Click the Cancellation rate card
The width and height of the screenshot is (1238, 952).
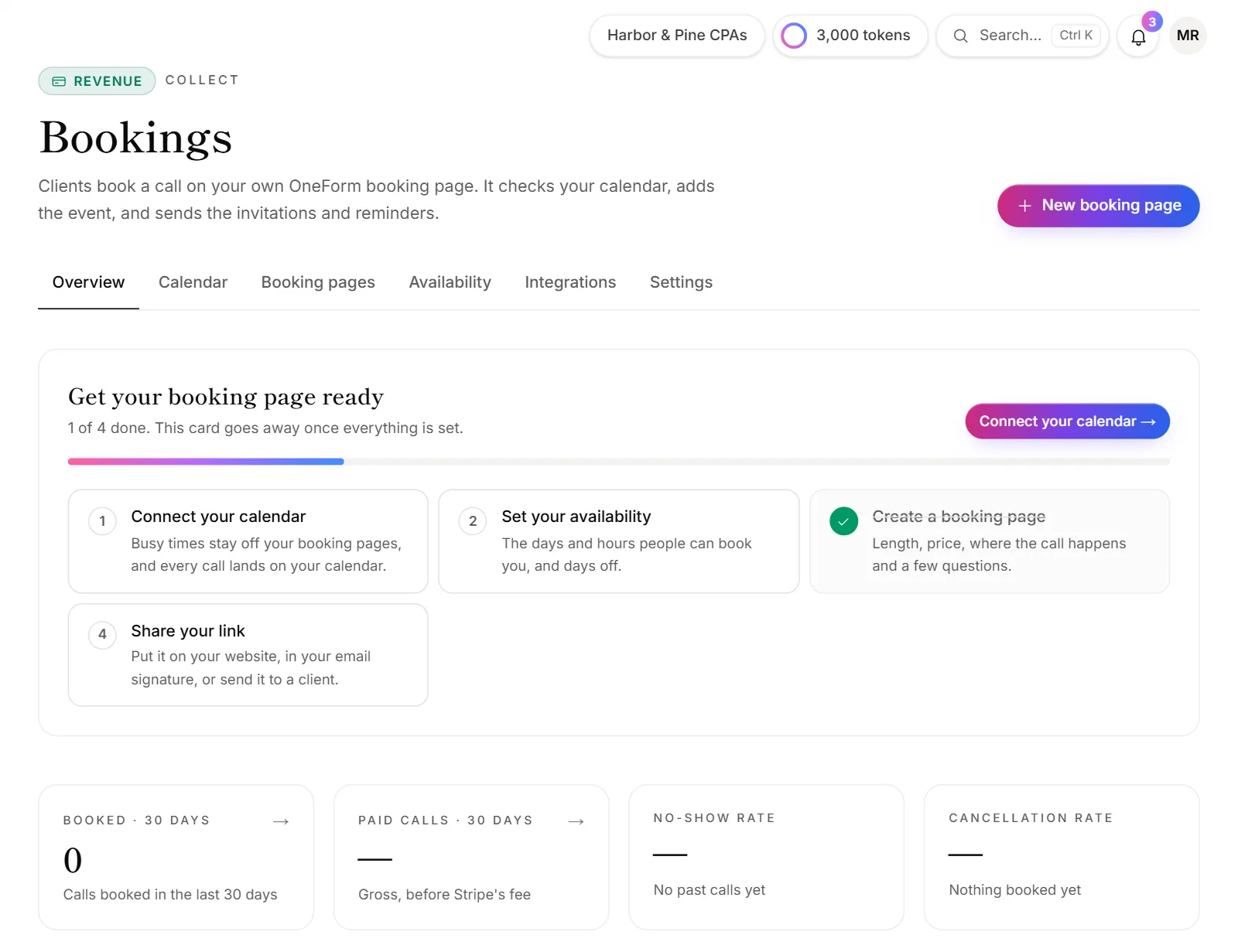click(1062, 858)
